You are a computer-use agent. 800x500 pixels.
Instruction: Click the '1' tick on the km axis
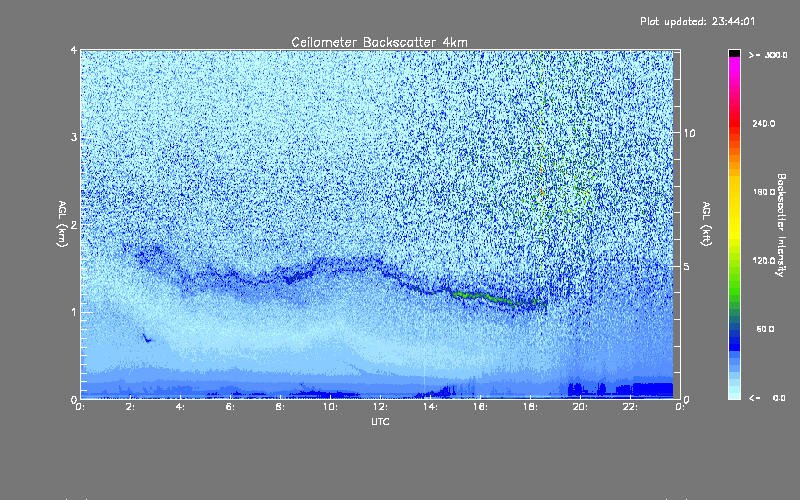(74, 312)
